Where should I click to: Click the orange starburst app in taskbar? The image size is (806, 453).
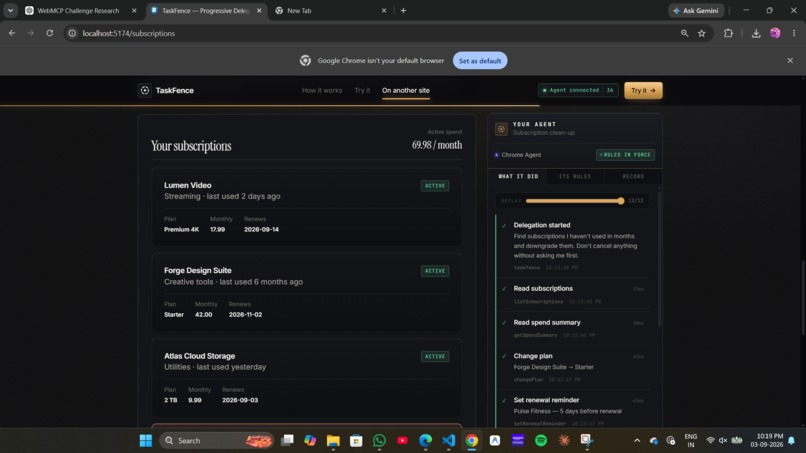(x=564, y=441)
